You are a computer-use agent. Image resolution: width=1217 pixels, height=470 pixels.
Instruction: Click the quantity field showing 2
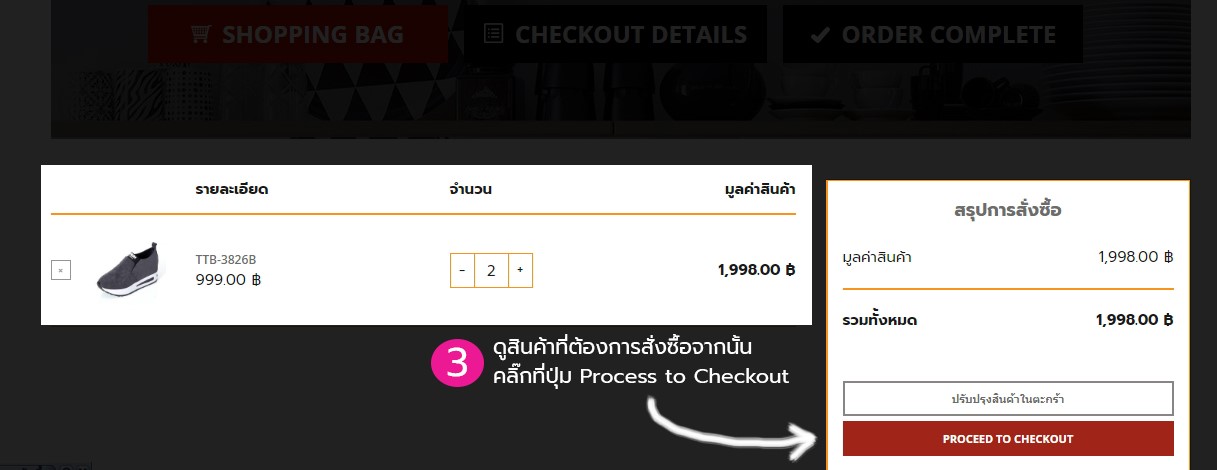[491, 270]
